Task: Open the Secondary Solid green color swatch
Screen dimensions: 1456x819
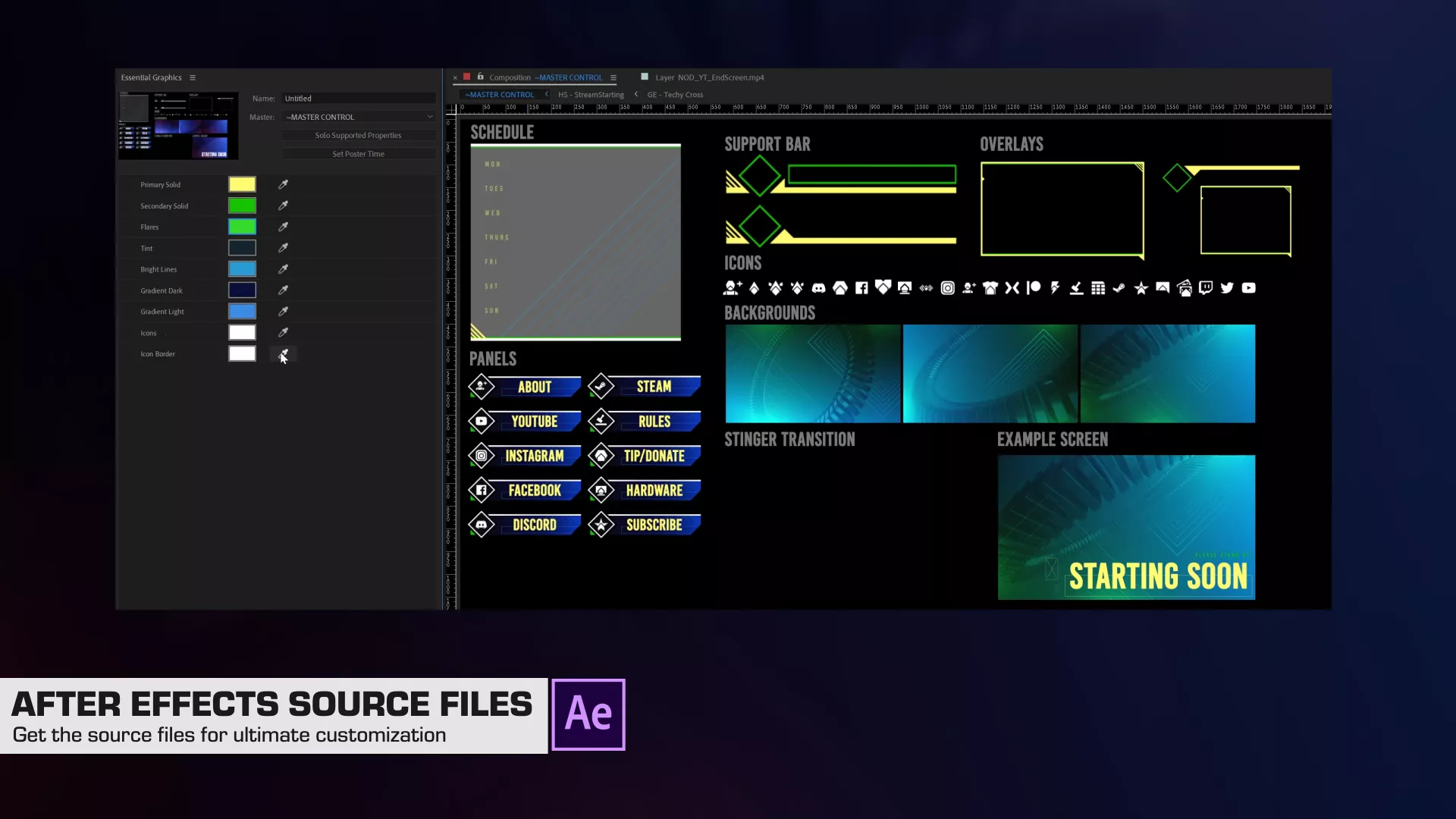Action: click(x=242, y=206)
